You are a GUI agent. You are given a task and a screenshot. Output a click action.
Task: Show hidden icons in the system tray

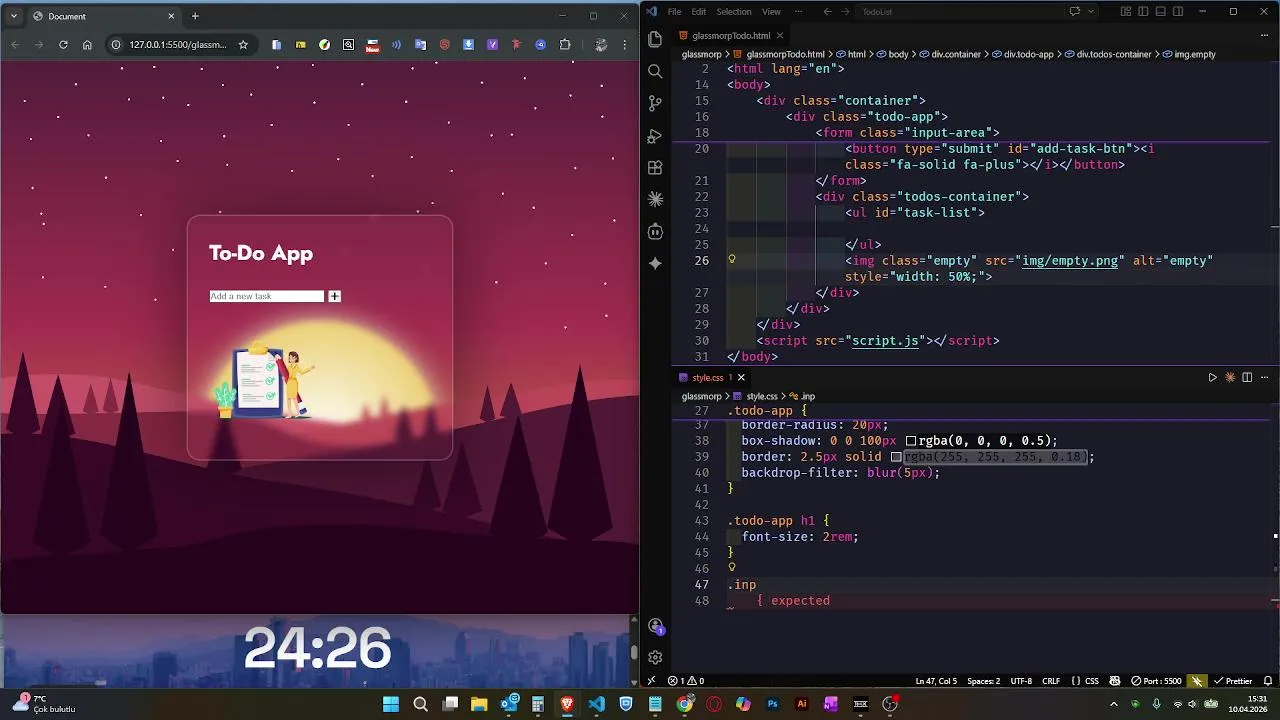[1113, 704]
